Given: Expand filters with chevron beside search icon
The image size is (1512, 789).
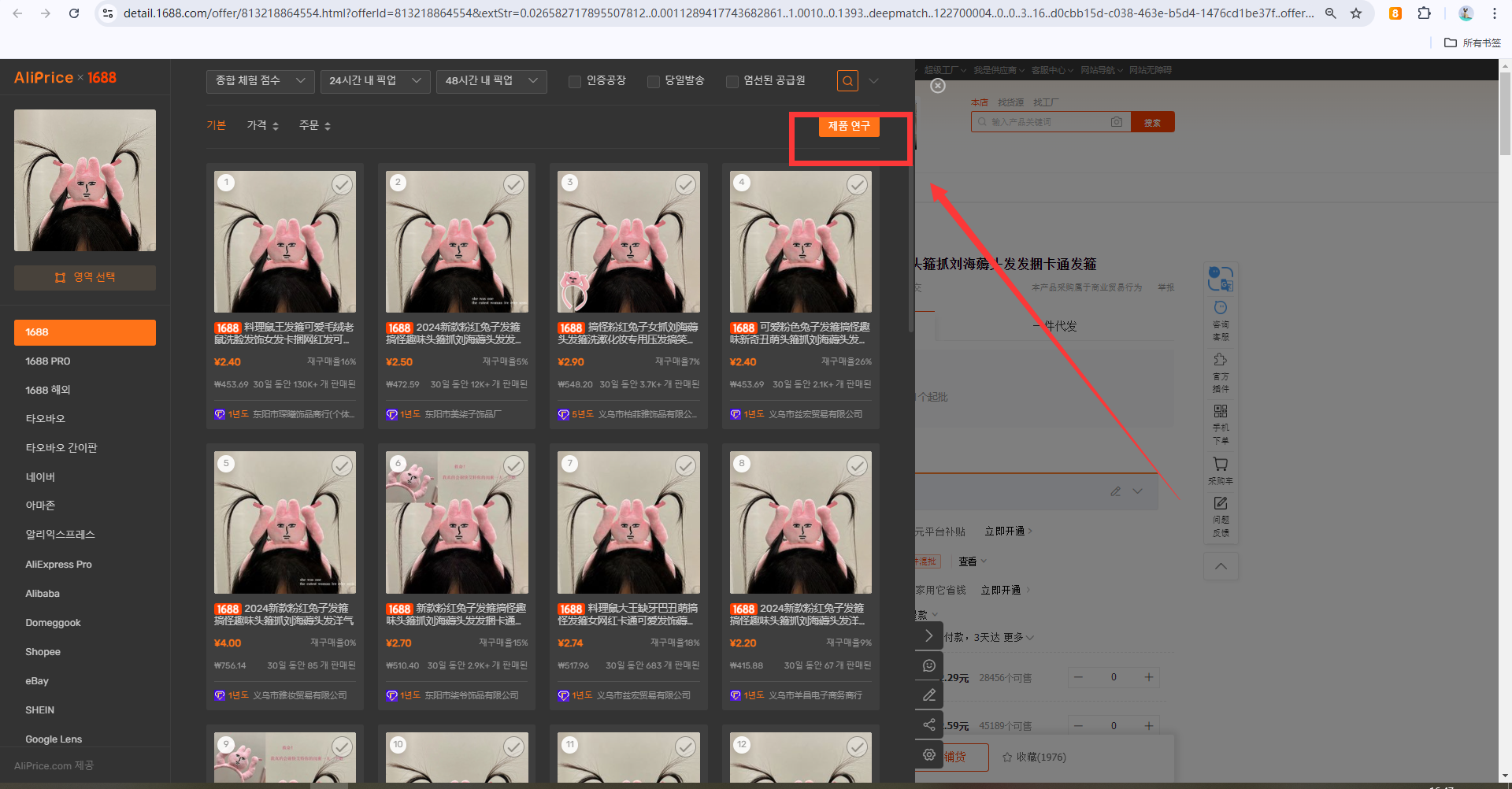Looking at the screenshot, I should point(873,80).
